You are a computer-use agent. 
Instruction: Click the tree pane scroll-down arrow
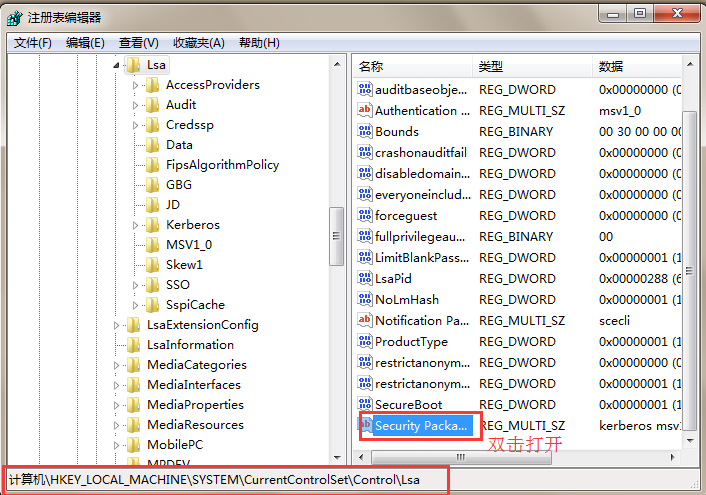click(337, 458)
